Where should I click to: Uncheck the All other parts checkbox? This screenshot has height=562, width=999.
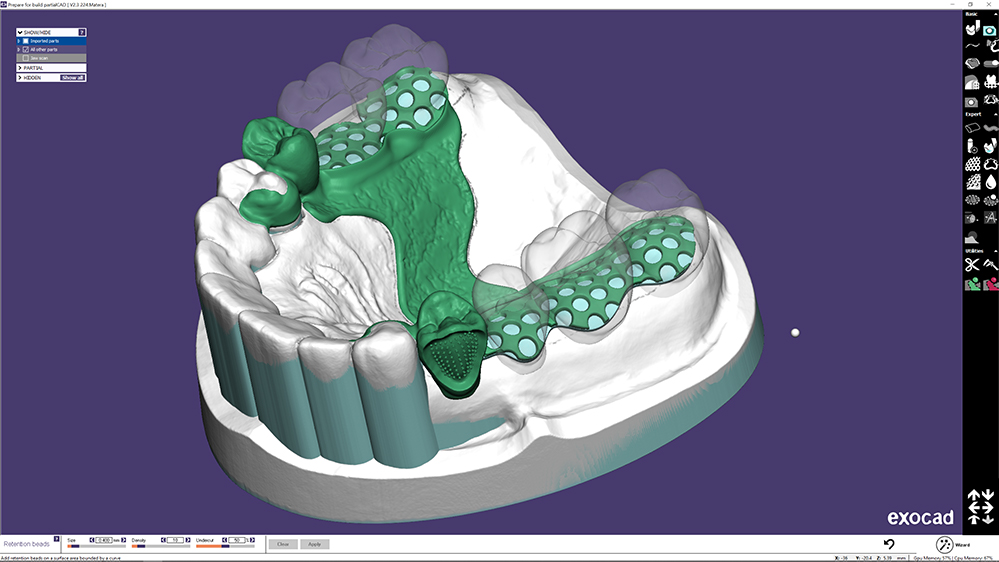pos(26,49)
